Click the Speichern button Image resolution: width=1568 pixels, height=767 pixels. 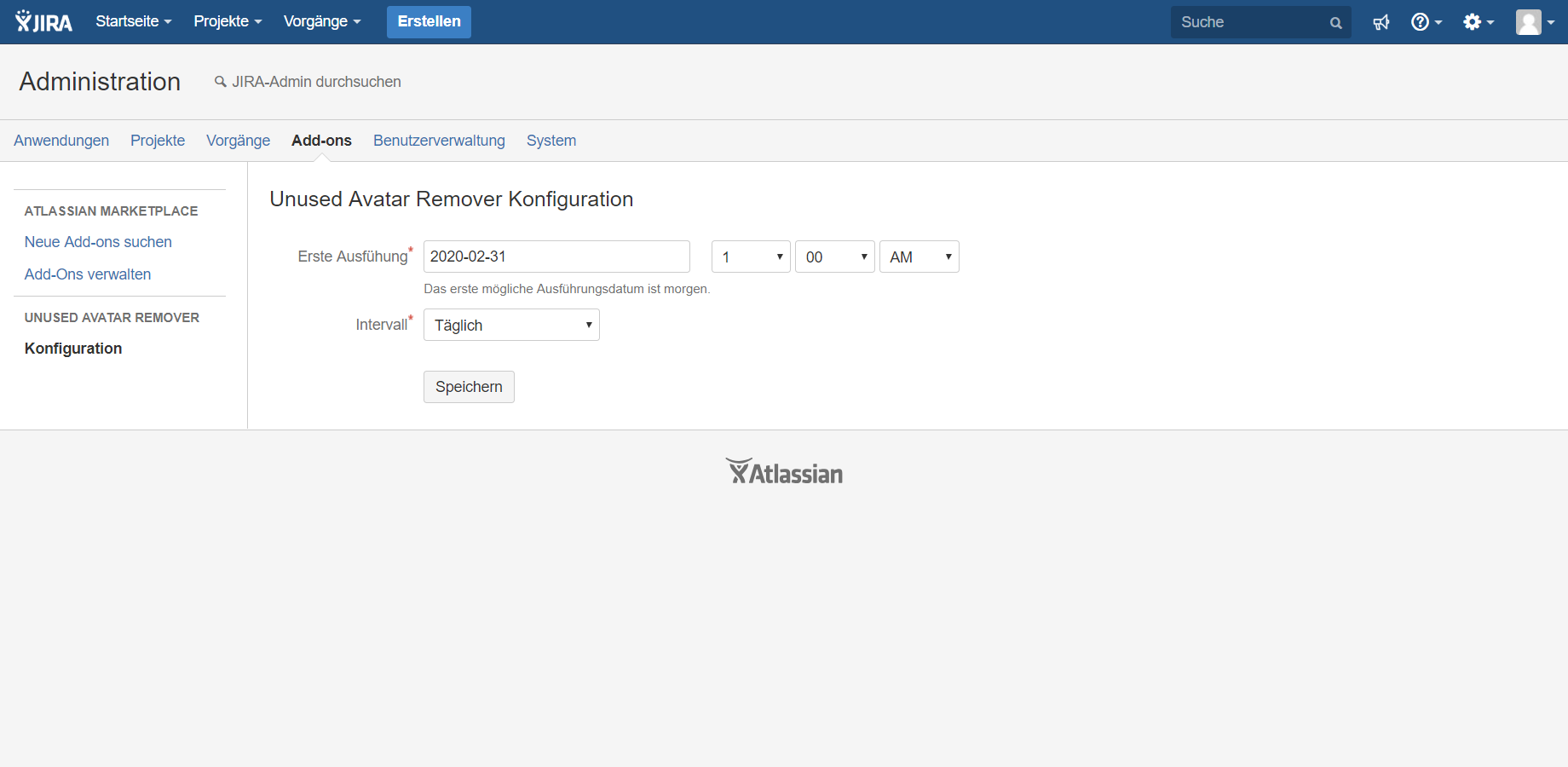click(469, 387)
